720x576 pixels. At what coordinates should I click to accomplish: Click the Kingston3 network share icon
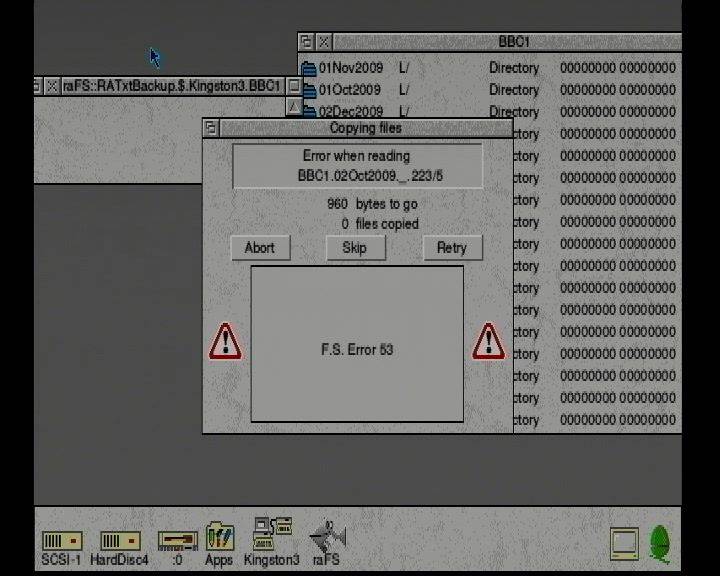click(271, 535)
